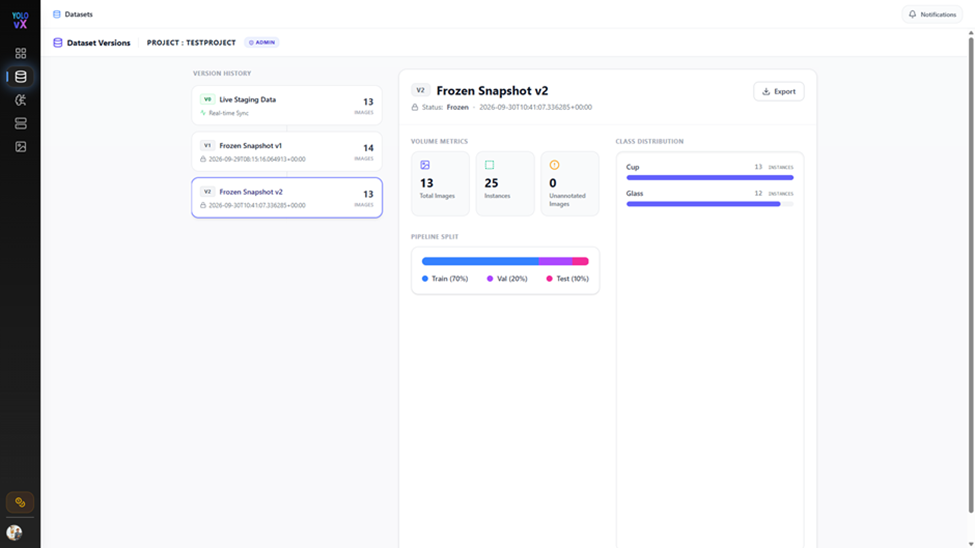Click V2 badge beside Frozen Snapshot v2 heading

click(420, 90)
